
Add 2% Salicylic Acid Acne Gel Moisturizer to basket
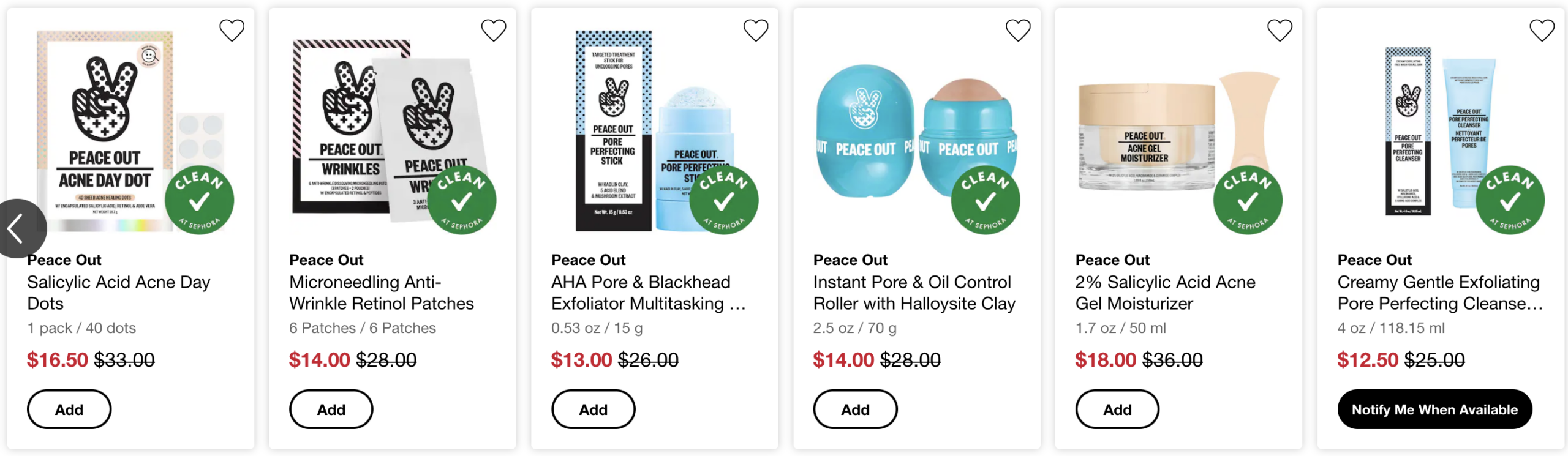click(1117, 409)
